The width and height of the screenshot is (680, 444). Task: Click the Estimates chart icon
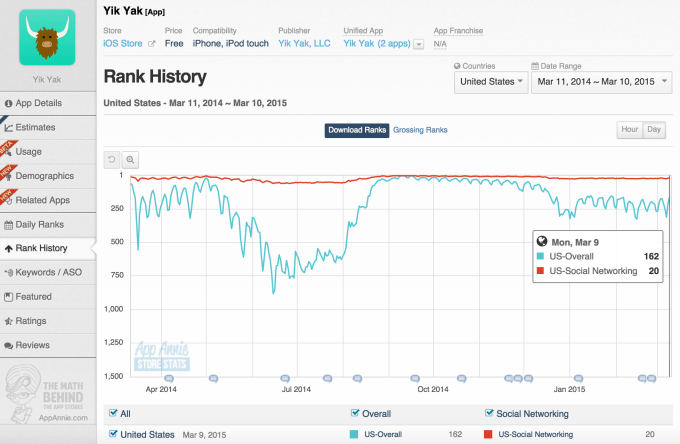8,128
